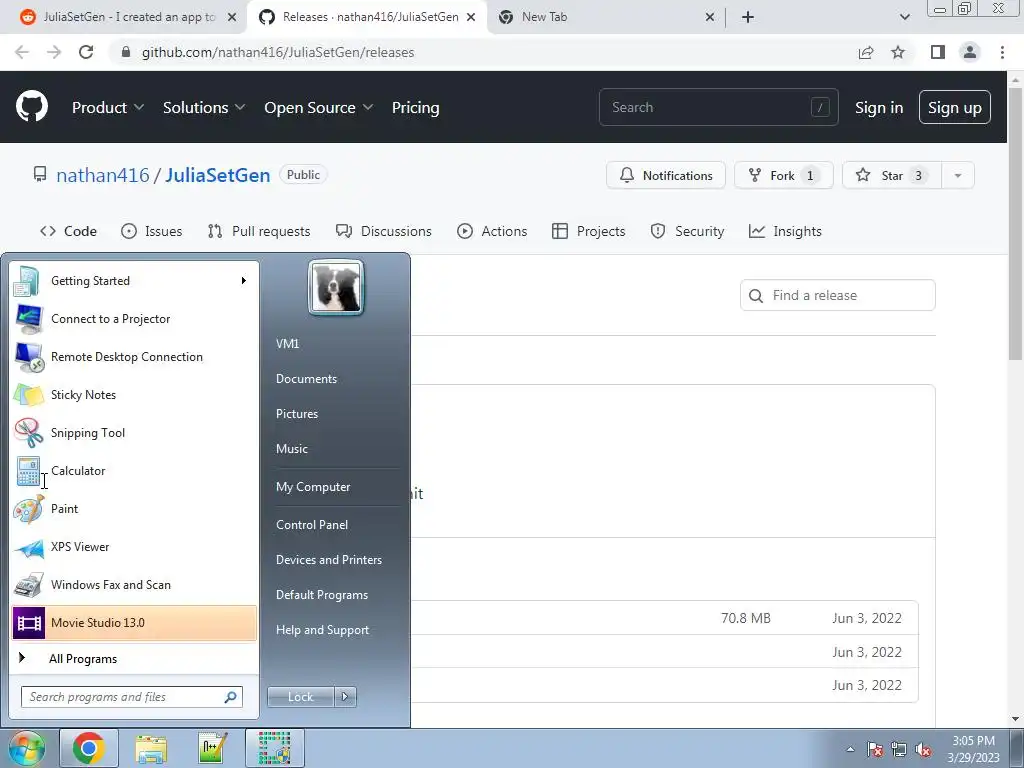Screen dimensions: 1024x768
Task: Open the Discussions tab
Action: 383,231
